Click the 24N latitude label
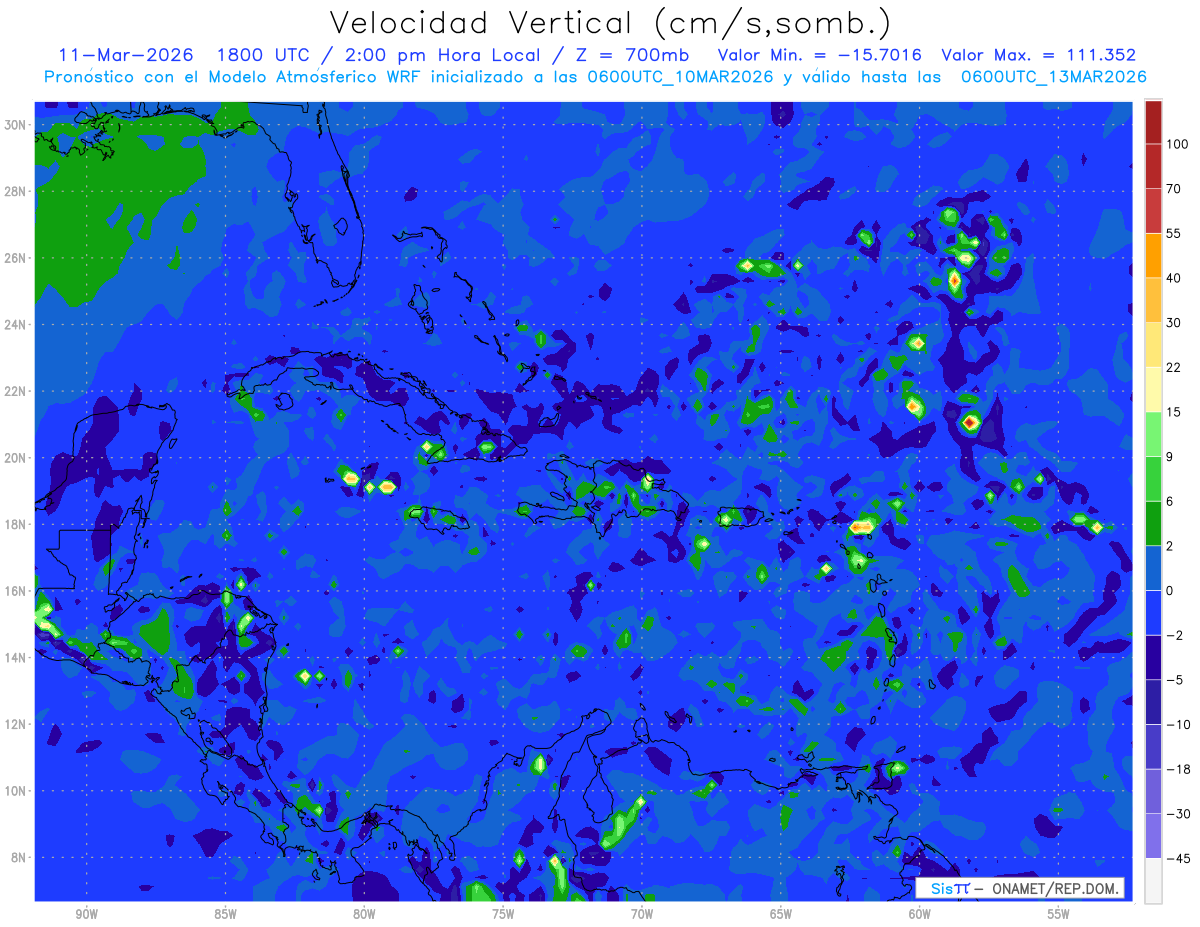This screenshot has height=927, width=1200. pos(17,324)
